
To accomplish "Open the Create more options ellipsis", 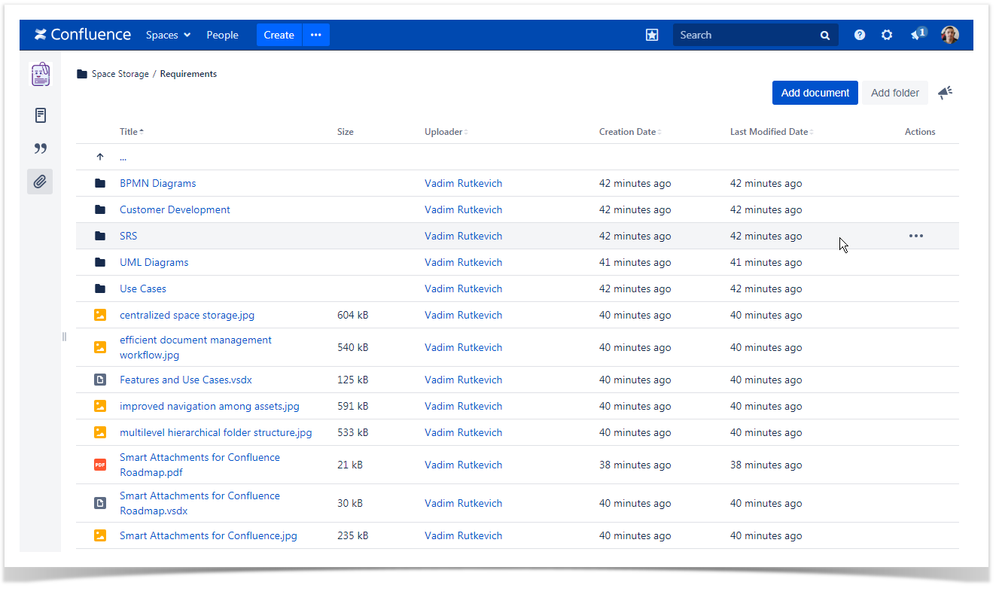I will pos(316,35).
